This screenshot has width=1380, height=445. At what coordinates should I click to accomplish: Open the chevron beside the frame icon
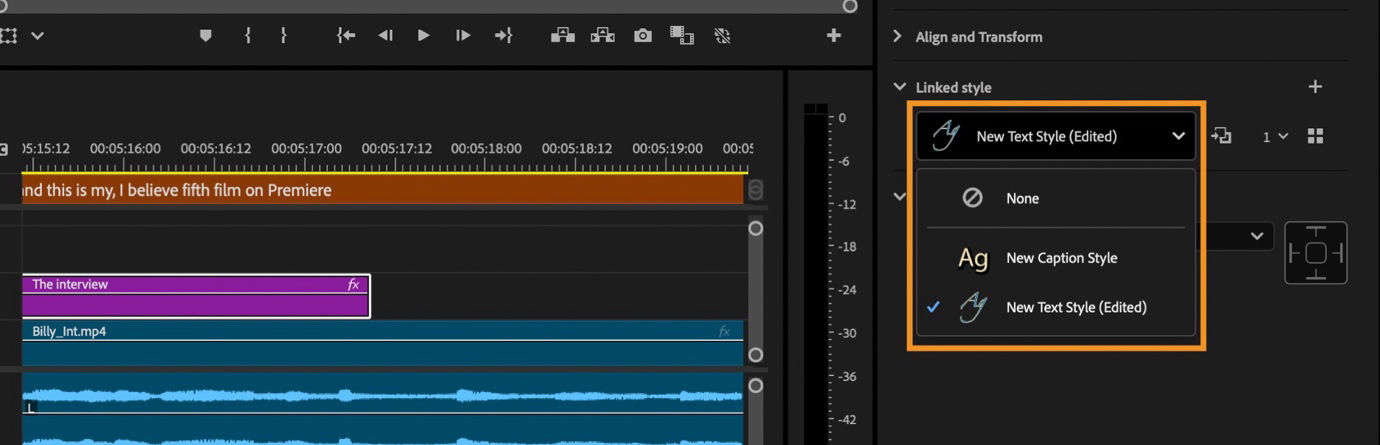[x=38, y=36]
